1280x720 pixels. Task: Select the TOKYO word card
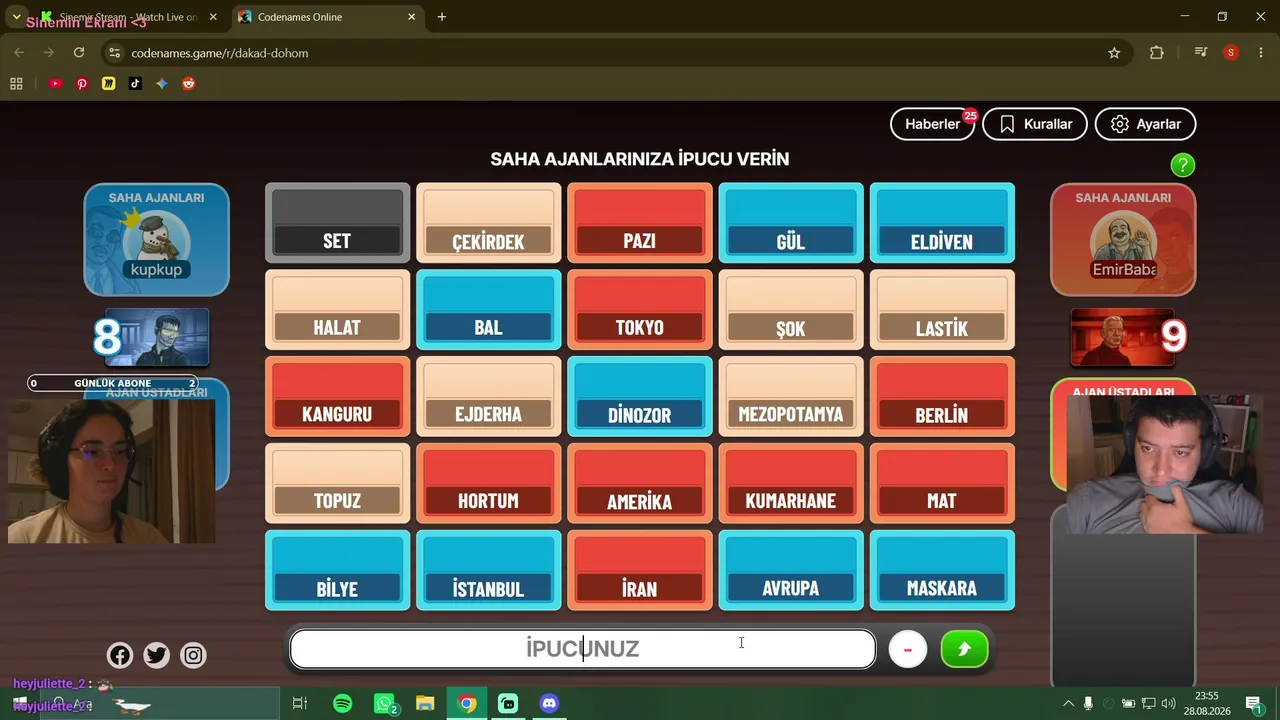(x=640, y=310)
